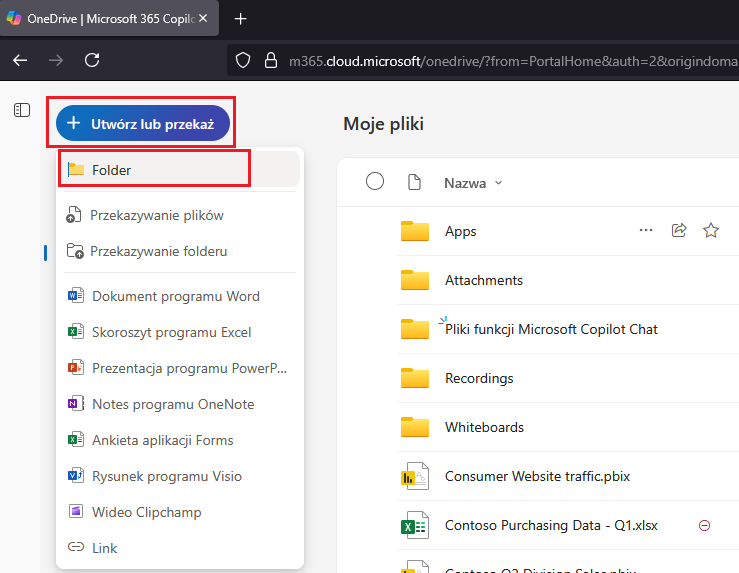The height and width of the screenshot is (573, 739).
Task: Open the Apps folder name
Action: 460,231
